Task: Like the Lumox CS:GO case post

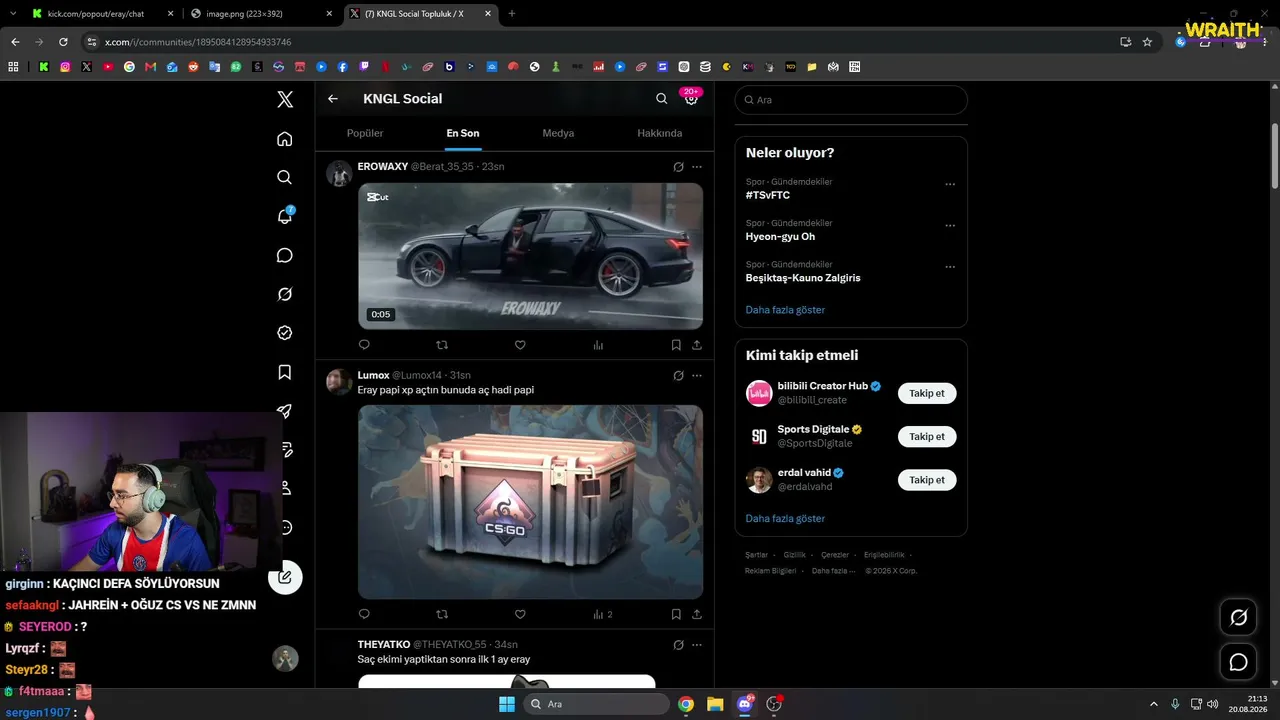Action: [x=520, y=614]
